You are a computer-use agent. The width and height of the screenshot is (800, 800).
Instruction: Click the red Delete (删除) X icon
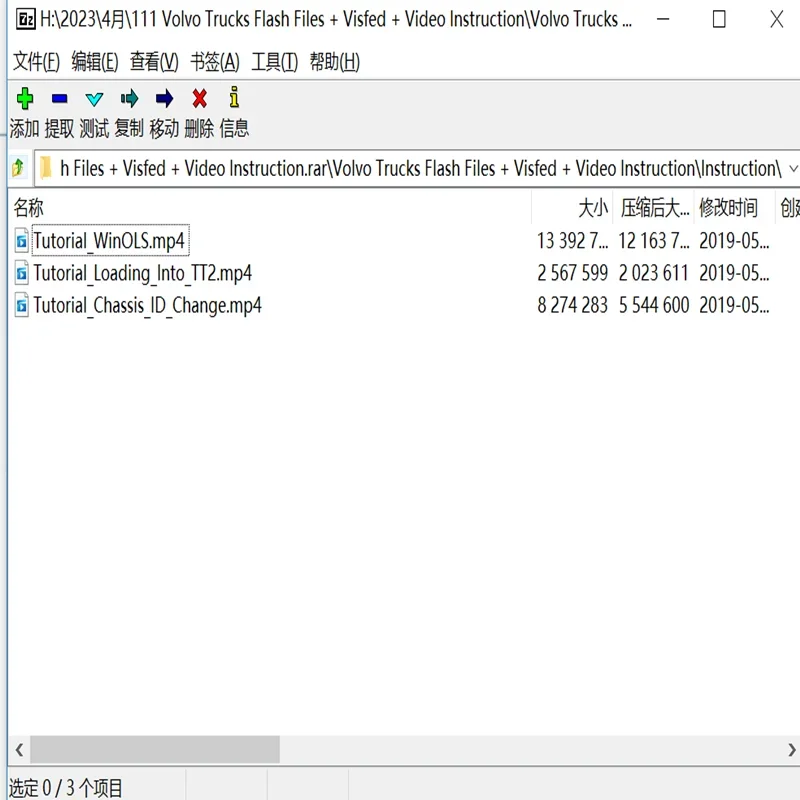click(199, 98)
